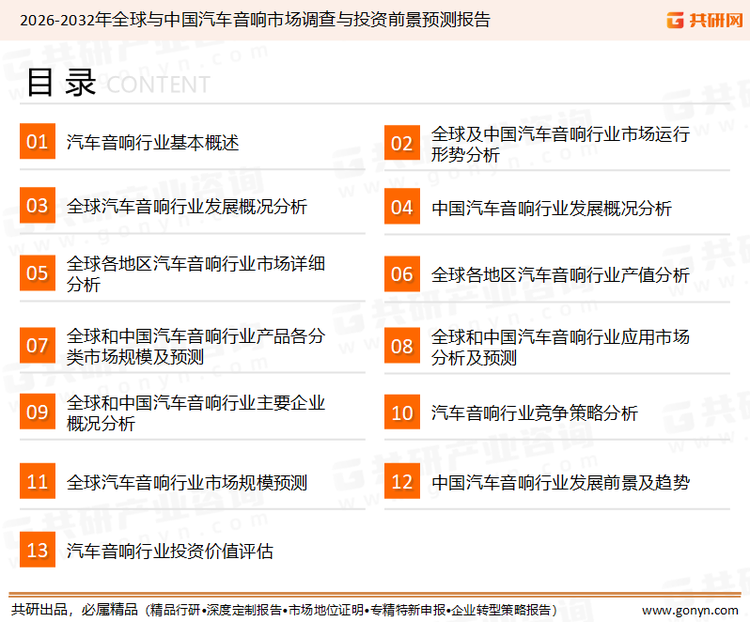This screenshot has width=750, height=622.
Task: Click the footer slogan 共研出品，必属精品
Action: pyautogui.click(x=74, y=610)
